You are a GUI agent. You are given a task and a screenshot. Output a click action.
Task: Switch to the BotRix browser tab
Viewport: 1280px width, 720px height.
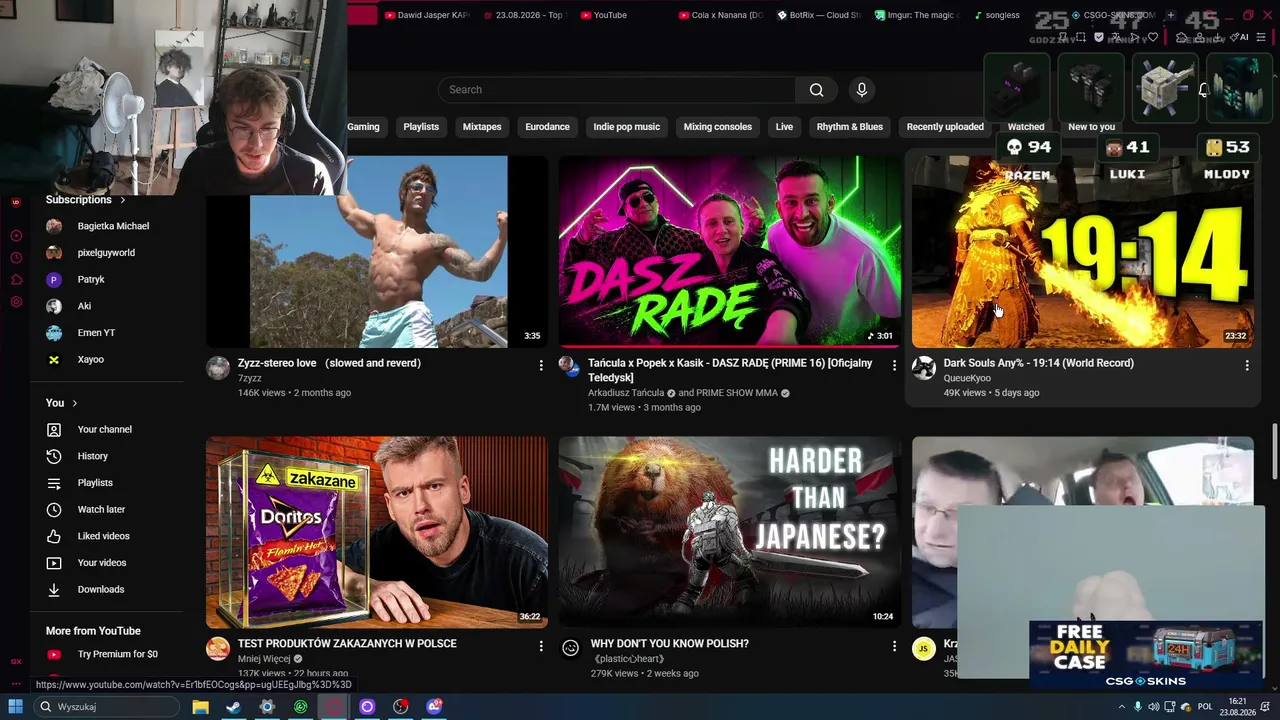click(x=818, y=15)
